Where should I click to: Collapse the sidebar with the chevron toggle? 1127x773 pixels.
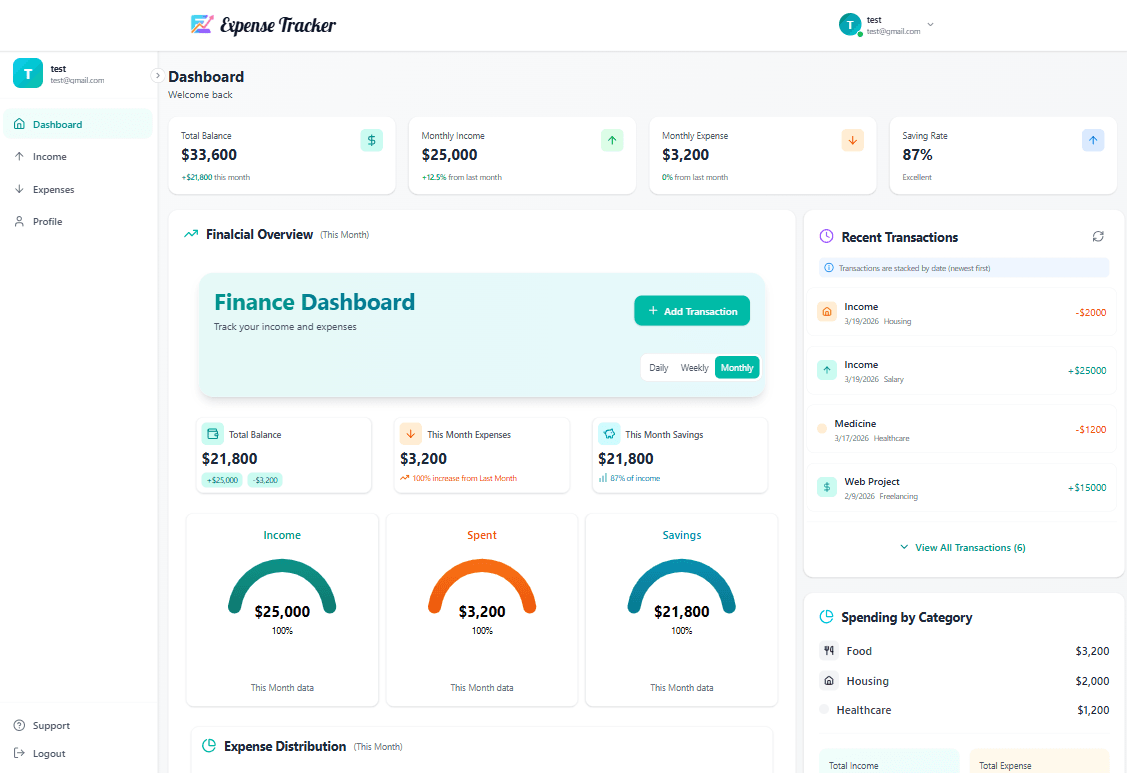[x=157, y=75]
